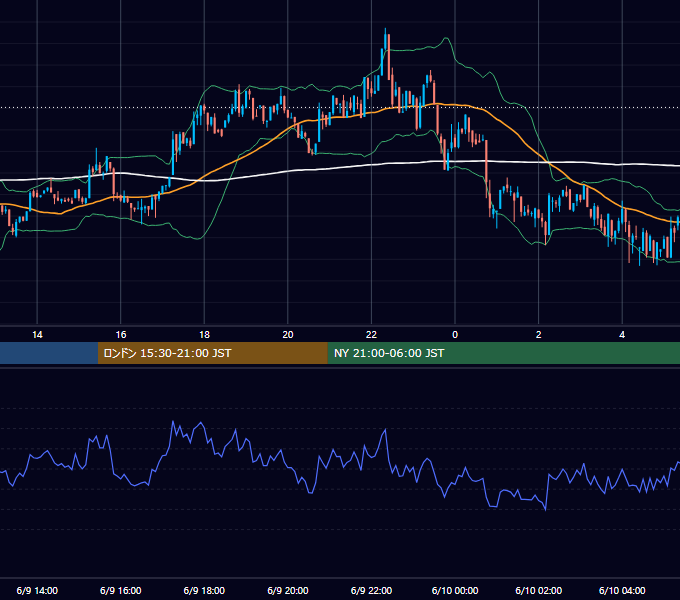This screenshot has width=680, height=600.
Task: Click the 6/9 18:00 date label
Action: [x=204, y=590]
